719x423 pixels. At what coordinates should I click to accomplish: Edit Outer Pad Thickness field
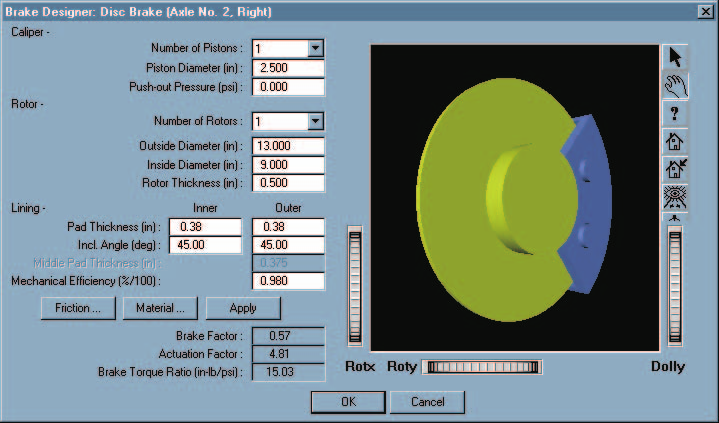tap(288, 227)
